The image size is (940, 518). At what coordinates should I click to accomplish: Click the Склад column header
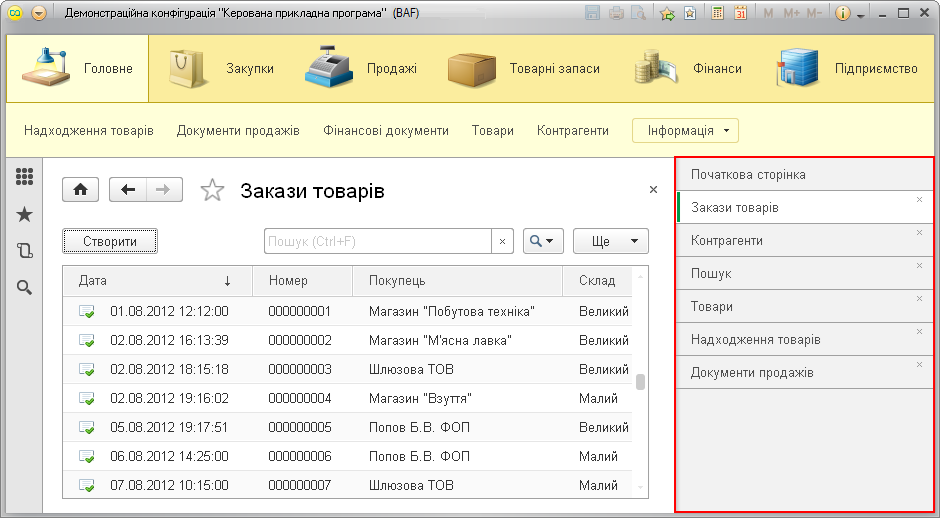click(x=597, y=281)
